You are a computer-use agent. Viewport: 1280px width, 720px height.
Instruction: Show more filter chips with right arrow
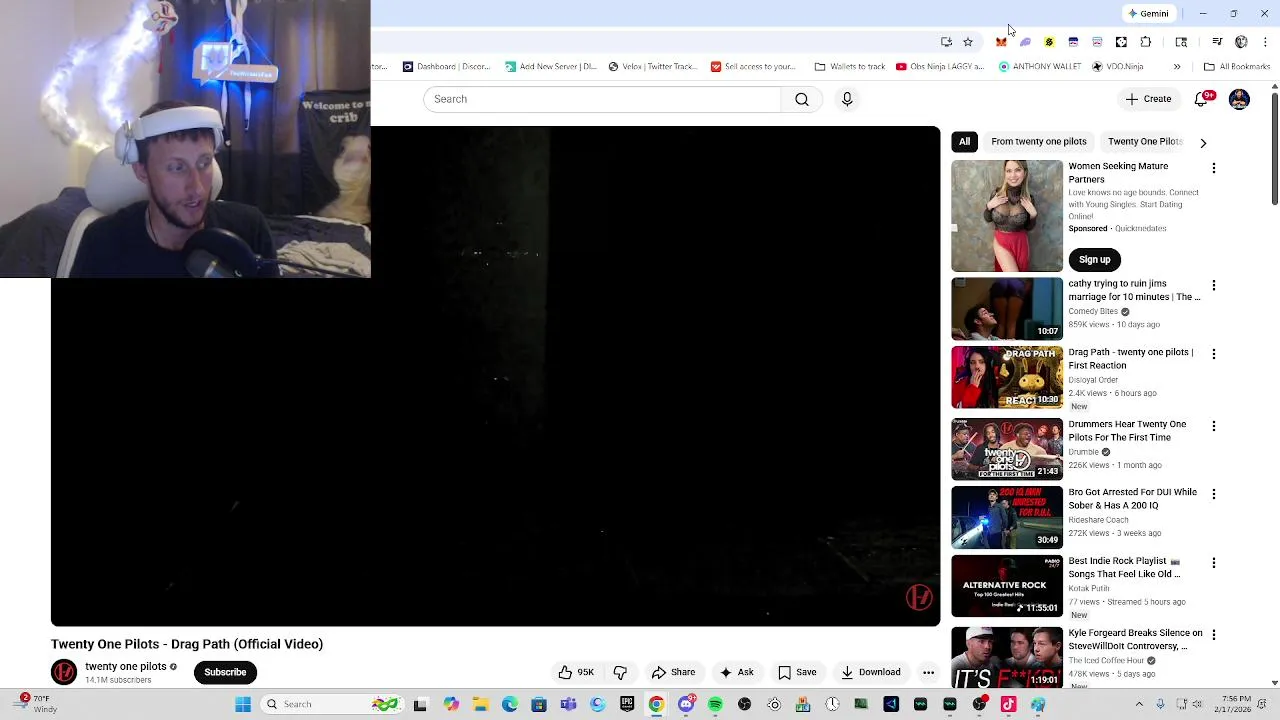tap(1203, 143)
